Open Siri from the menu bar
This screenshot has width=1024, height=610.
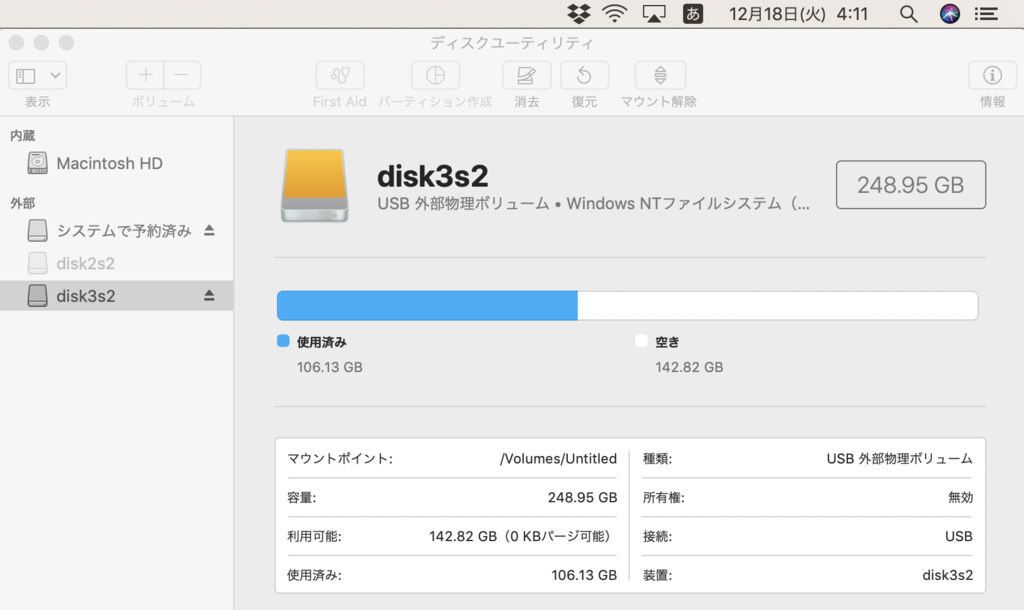(x=950, y=14)
